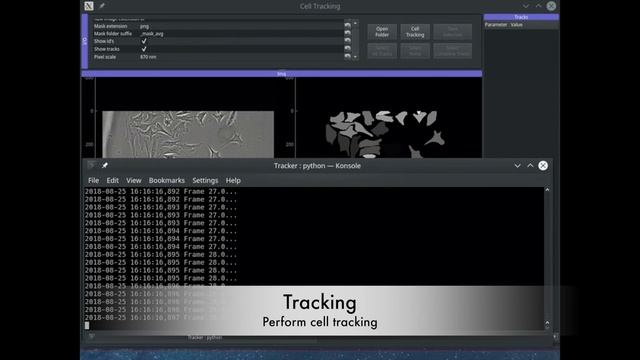Screen dimensions: 640x360
Task: Click the vertical I/O panel tab
Action: [85, 41]
